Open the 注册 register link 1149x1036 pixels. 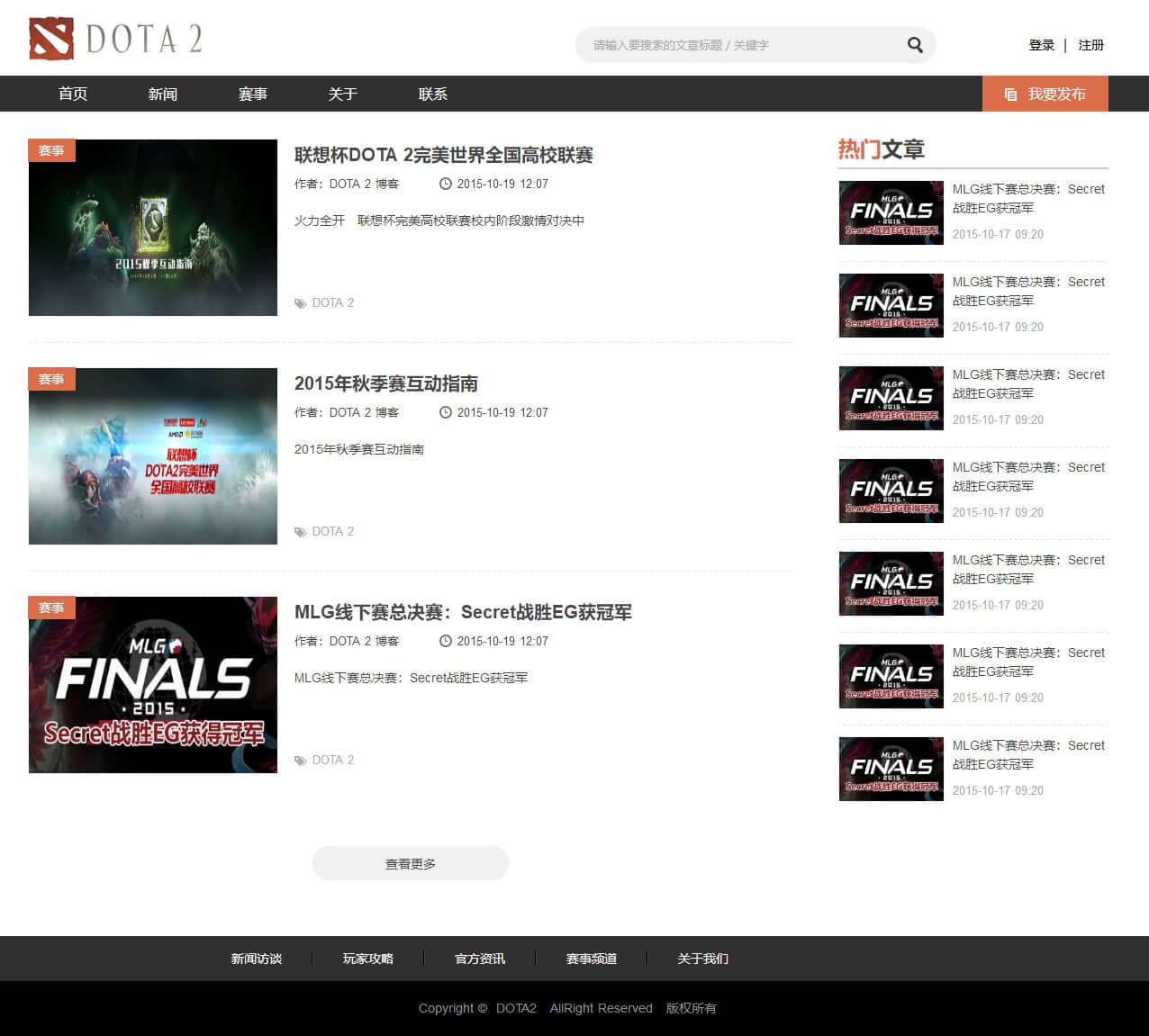(1090, 45)
